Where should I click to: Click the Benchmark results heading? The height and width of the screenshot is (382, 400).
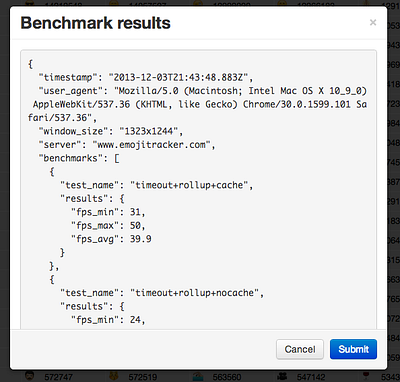[95, 23]
